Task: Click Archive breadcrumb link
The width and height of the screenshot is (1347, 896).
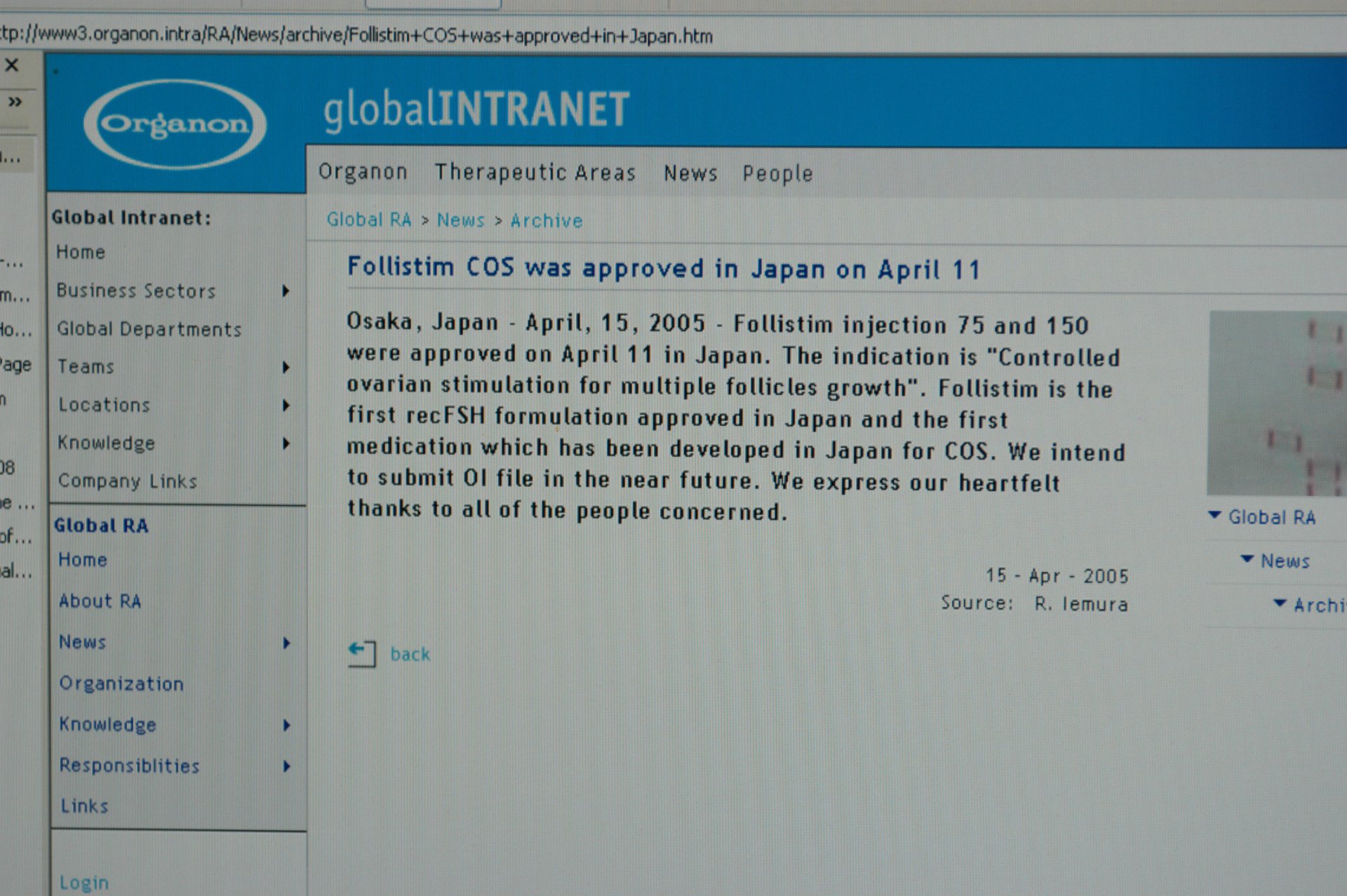Action: [x=547, y=221]
